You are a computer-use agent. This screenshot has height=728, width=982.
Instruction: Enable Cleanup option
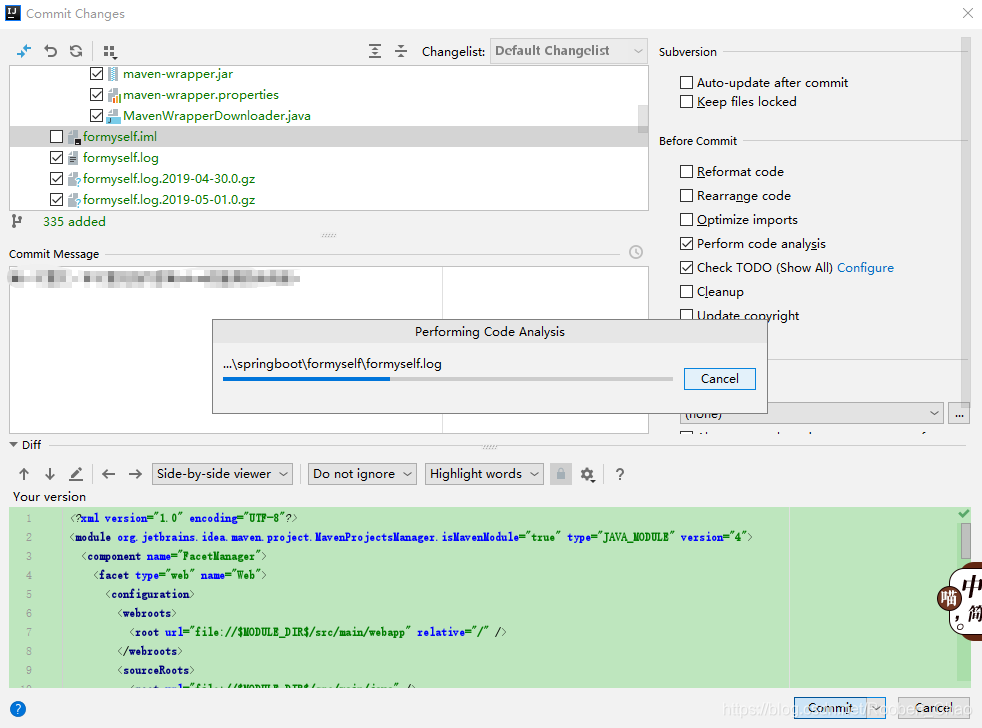(686, 291)
